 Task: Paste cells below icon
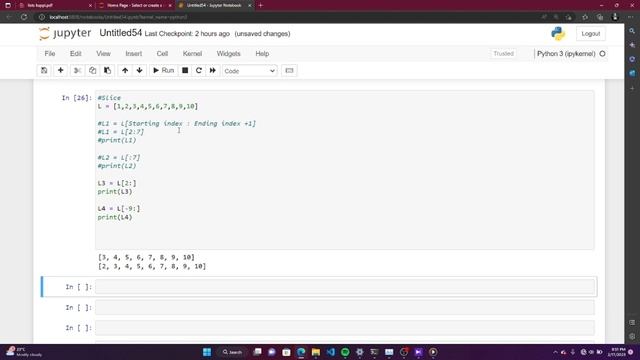tap(107, 71)
